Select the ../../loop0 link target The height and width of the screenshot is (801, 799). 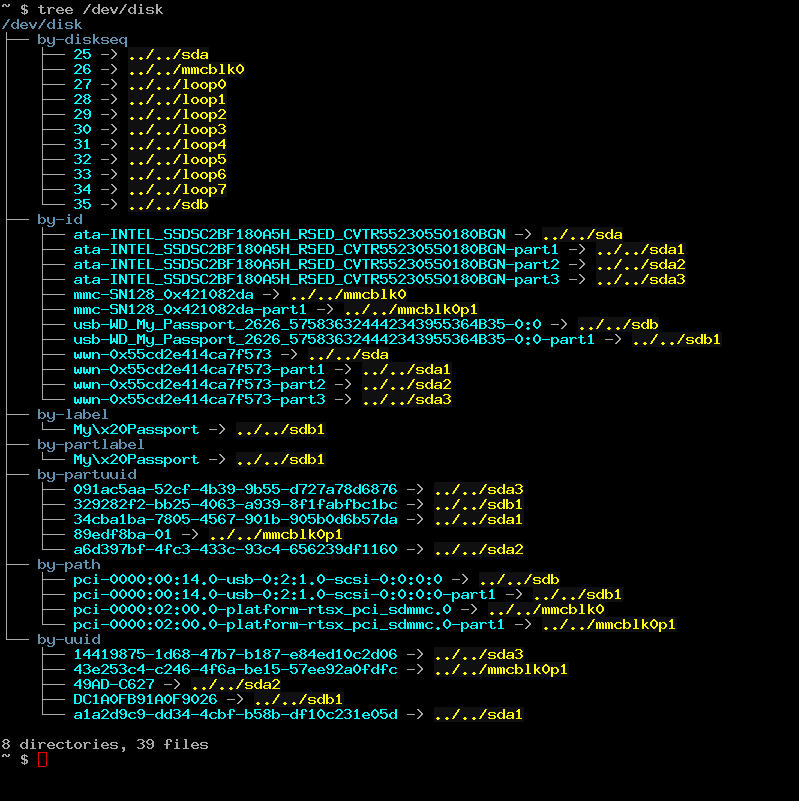177,84
